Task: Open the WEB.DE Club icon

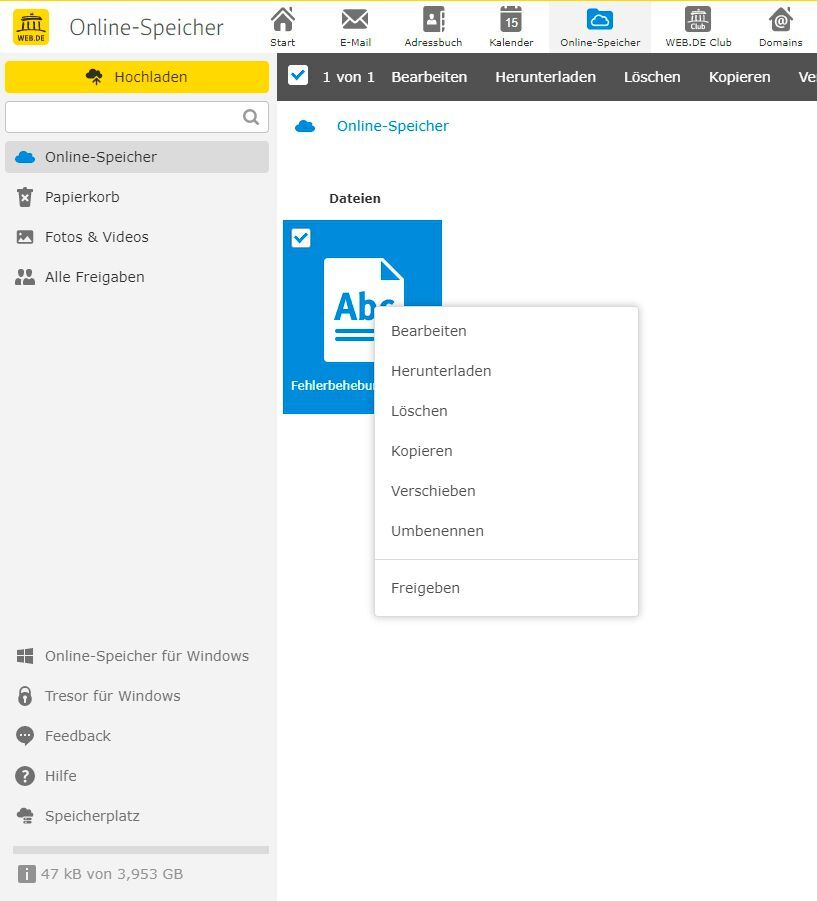Action: tap(698, 20)
